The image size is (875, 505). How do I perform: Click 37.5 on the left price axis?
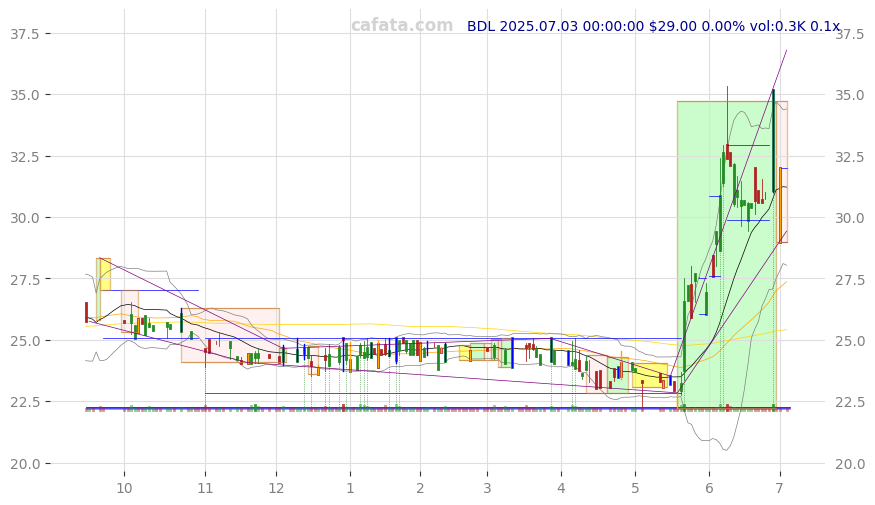[x=25, y=34]
